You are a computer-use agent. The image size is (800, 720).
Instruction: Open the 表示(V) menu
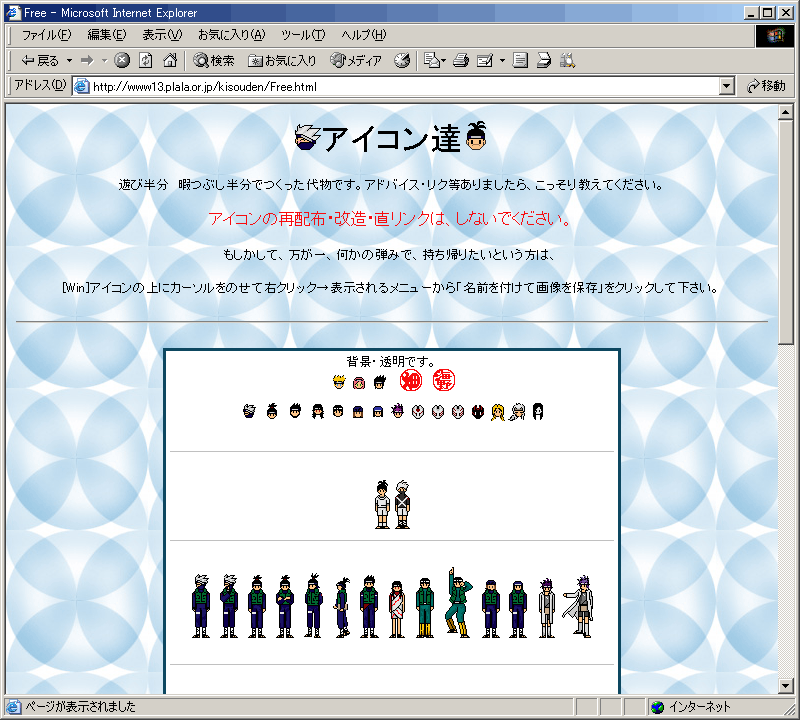click(x=162, y=35)
